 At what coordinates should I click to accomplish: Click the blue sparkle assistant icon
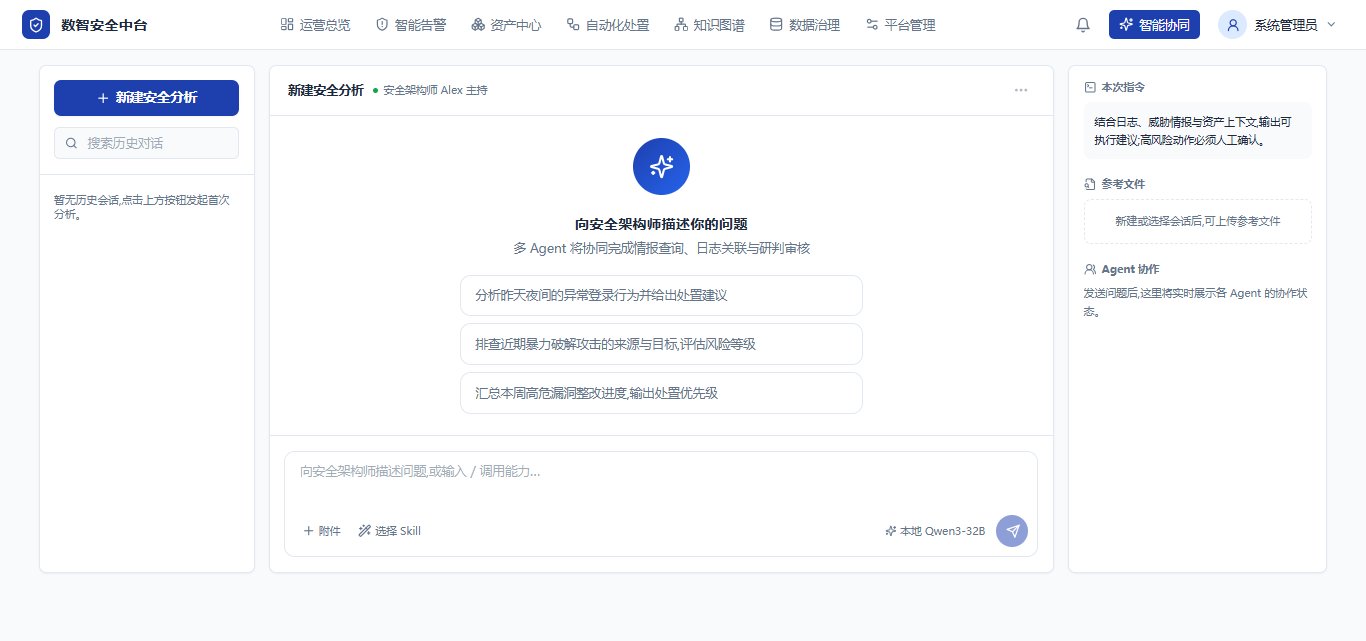coord(661,166)
